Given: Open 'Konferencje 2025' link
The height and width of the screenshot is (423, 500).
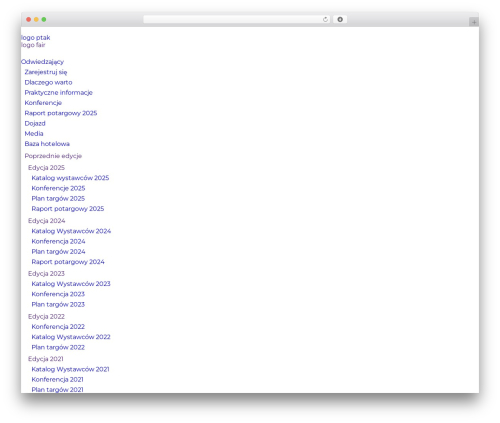Looking at the screenshot, I should pyautogui.click(x=58, y=188).
